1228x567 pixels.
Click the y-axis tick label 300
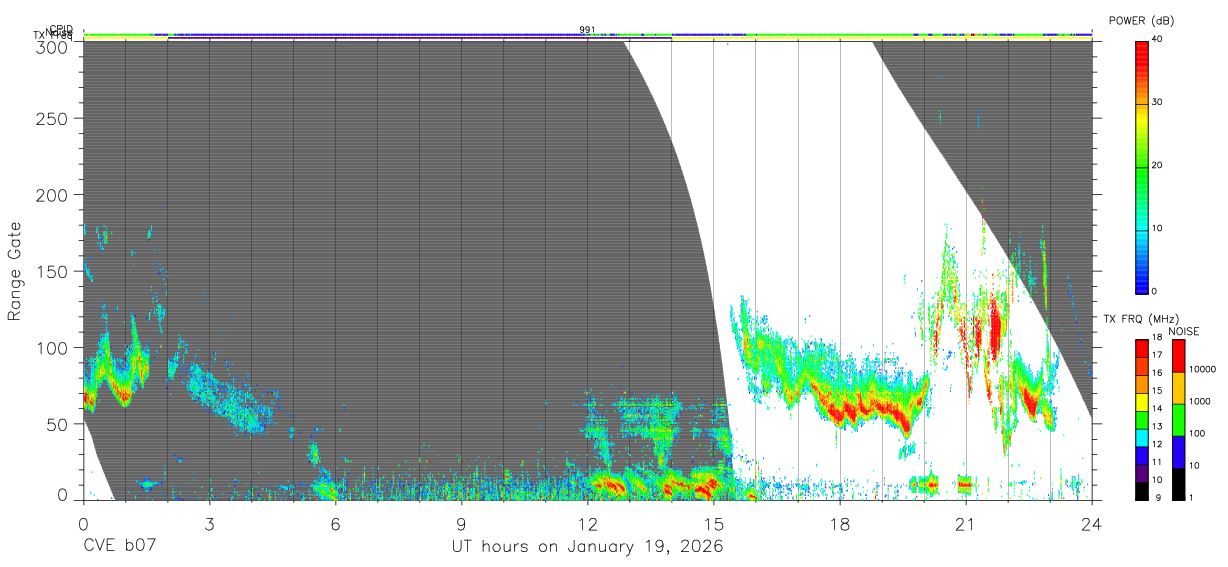point(51,47)
